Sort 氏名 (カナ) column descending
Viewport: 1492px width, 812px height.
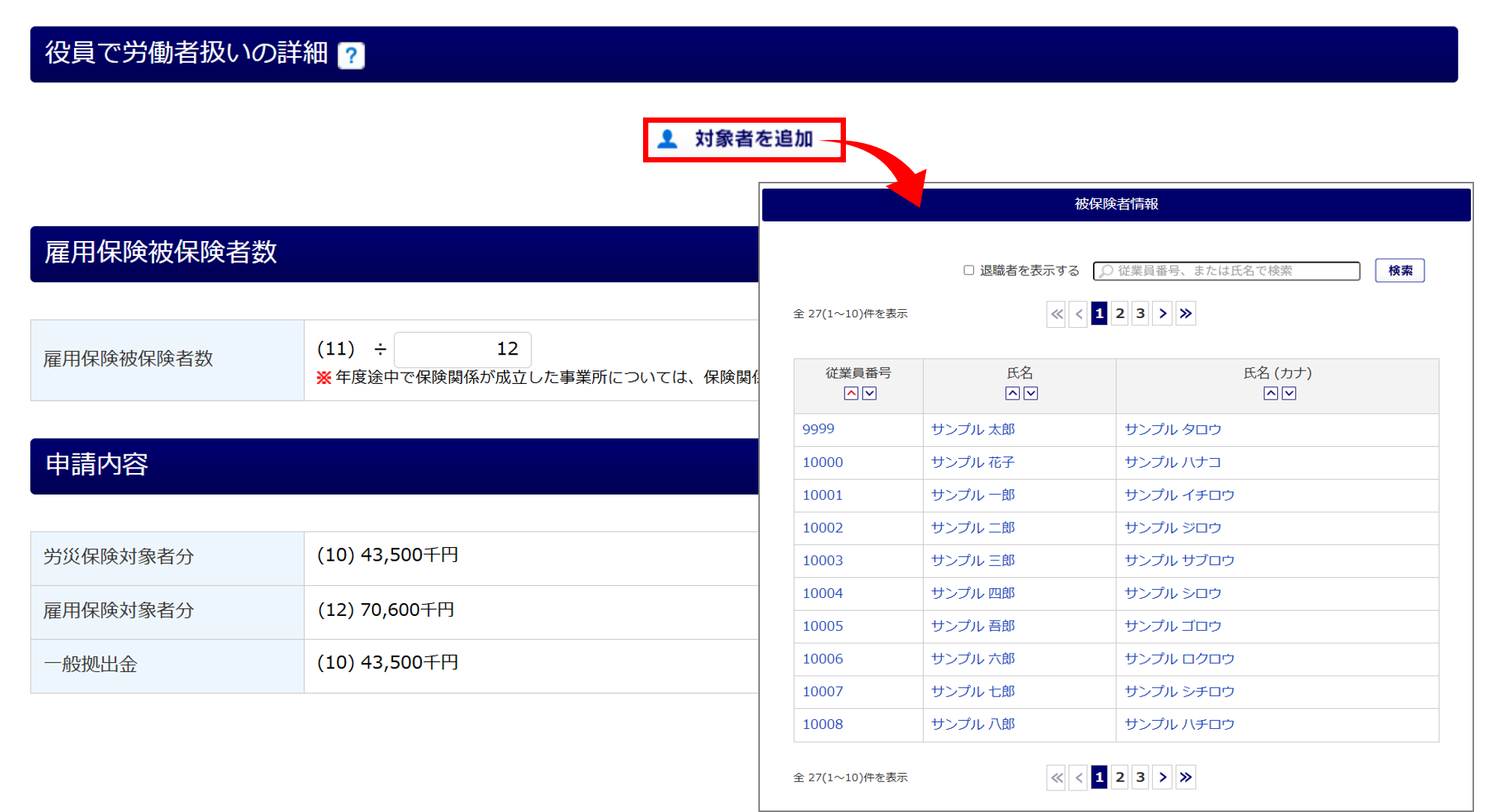coord(1289,393)
